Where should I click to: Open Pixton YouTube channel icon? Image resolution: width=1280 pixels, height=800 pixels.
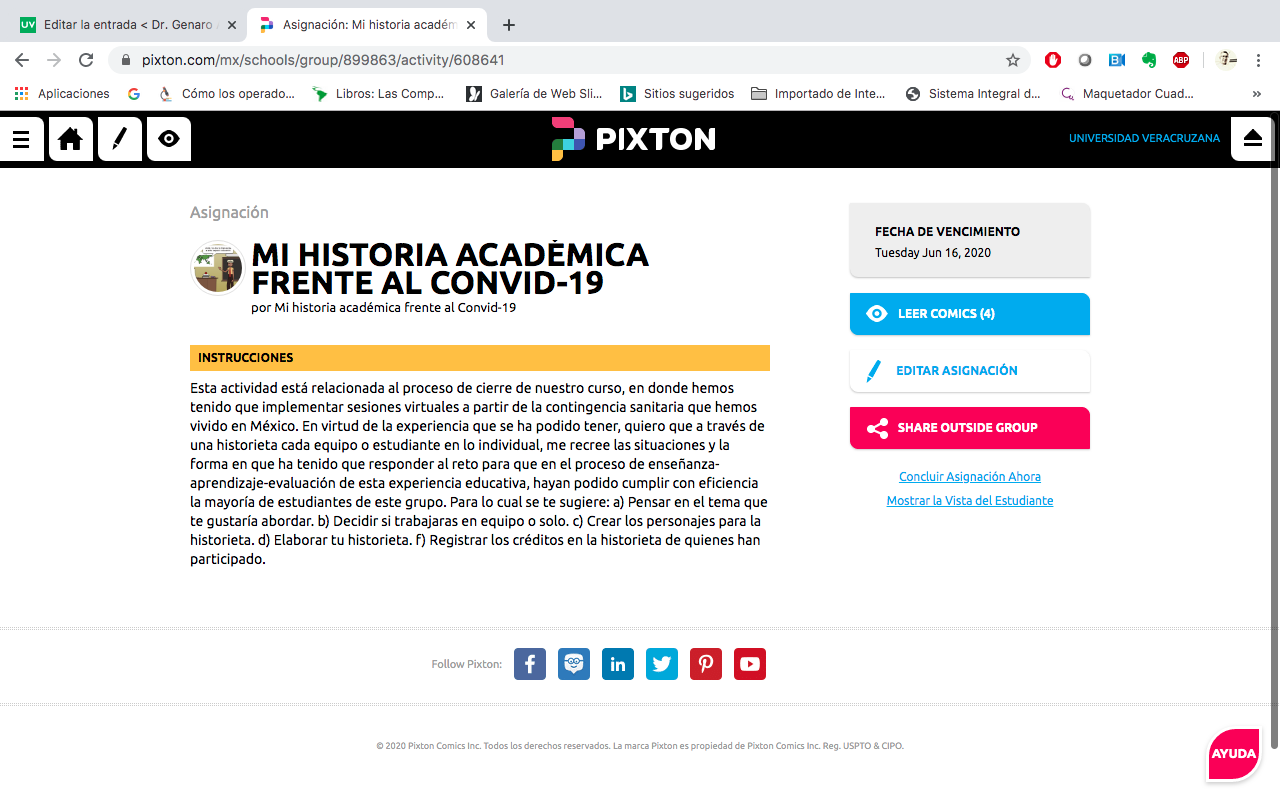click(750, 664)
